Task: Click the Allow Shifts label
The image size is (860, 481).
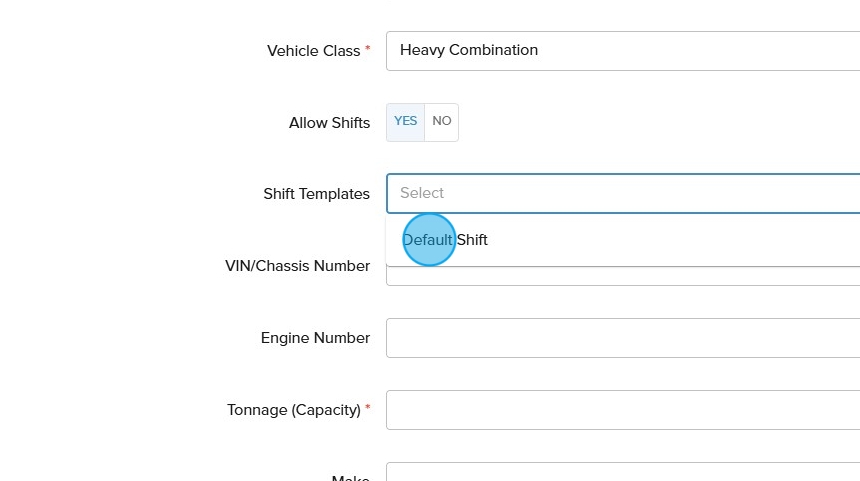Action: pos(329,123)
